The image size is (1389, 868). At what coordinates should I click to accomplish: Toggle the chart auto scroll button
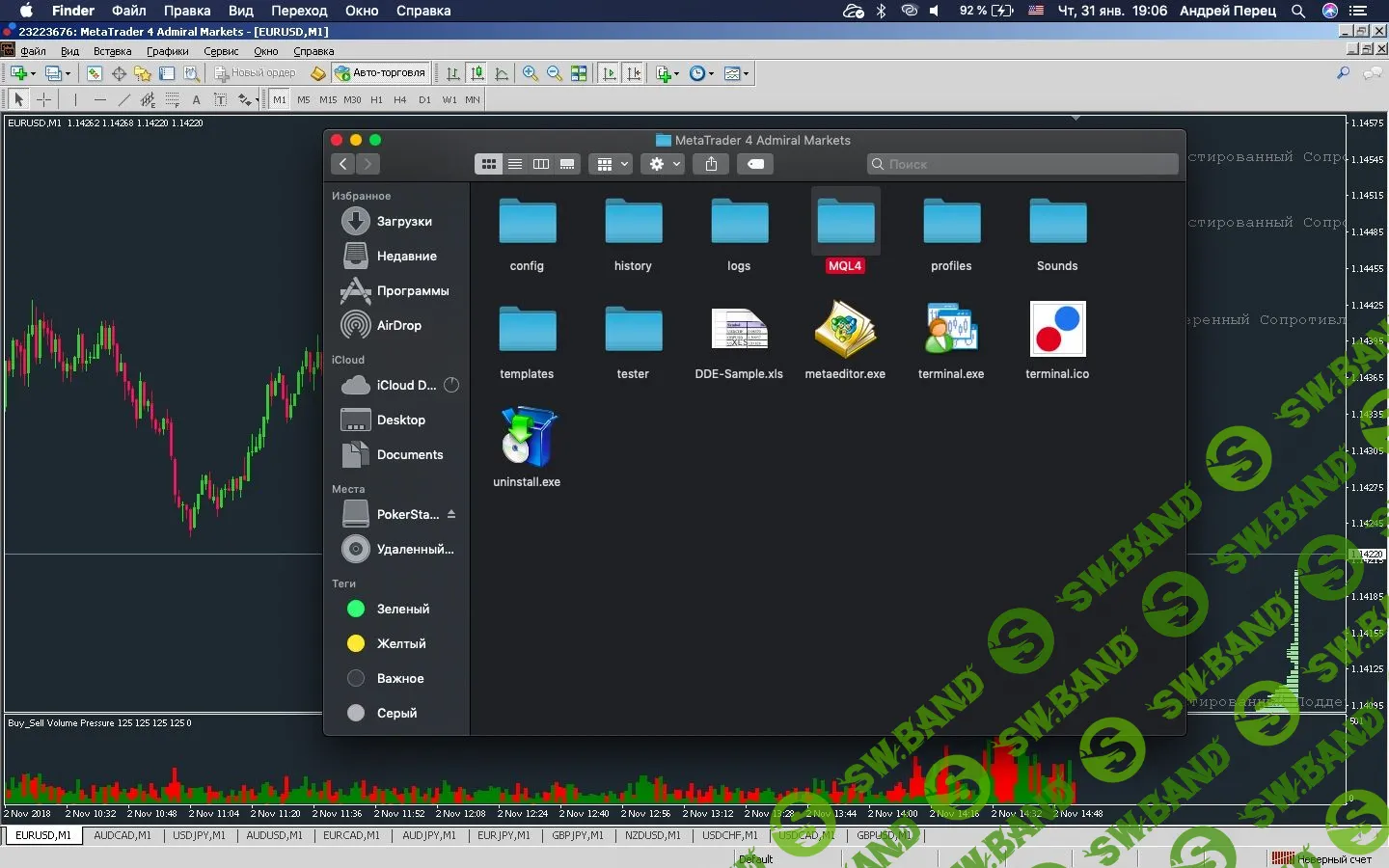(609, 73)
